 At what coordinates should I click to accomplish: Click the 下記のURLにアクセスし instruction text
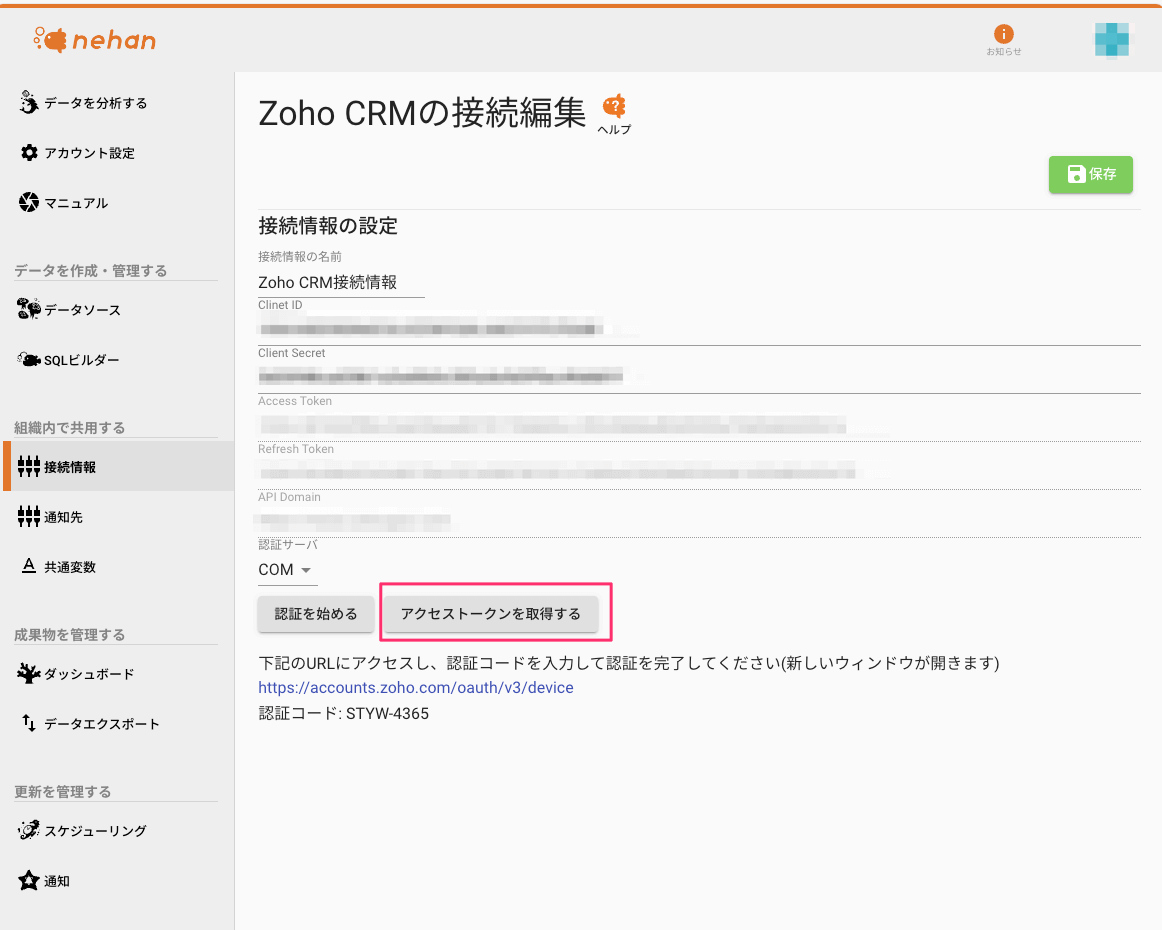coord(628,663)
